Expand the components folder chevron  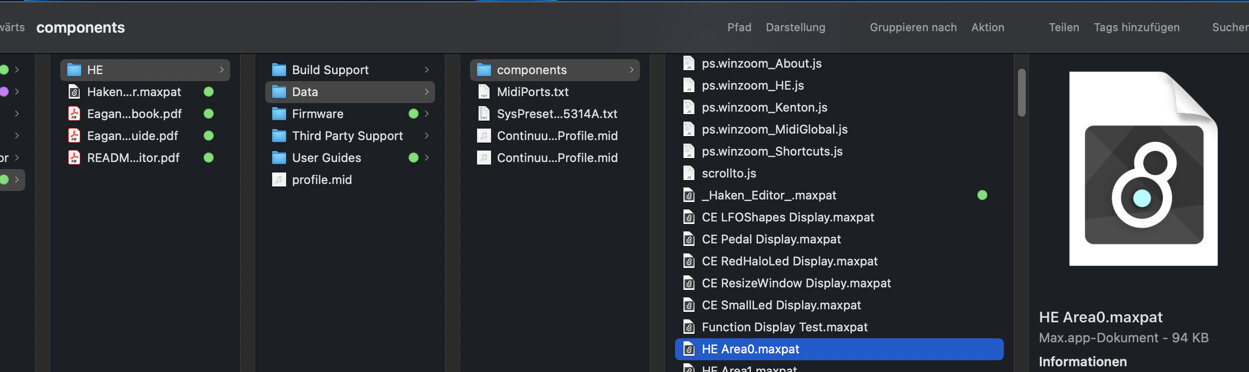point(631,70)
